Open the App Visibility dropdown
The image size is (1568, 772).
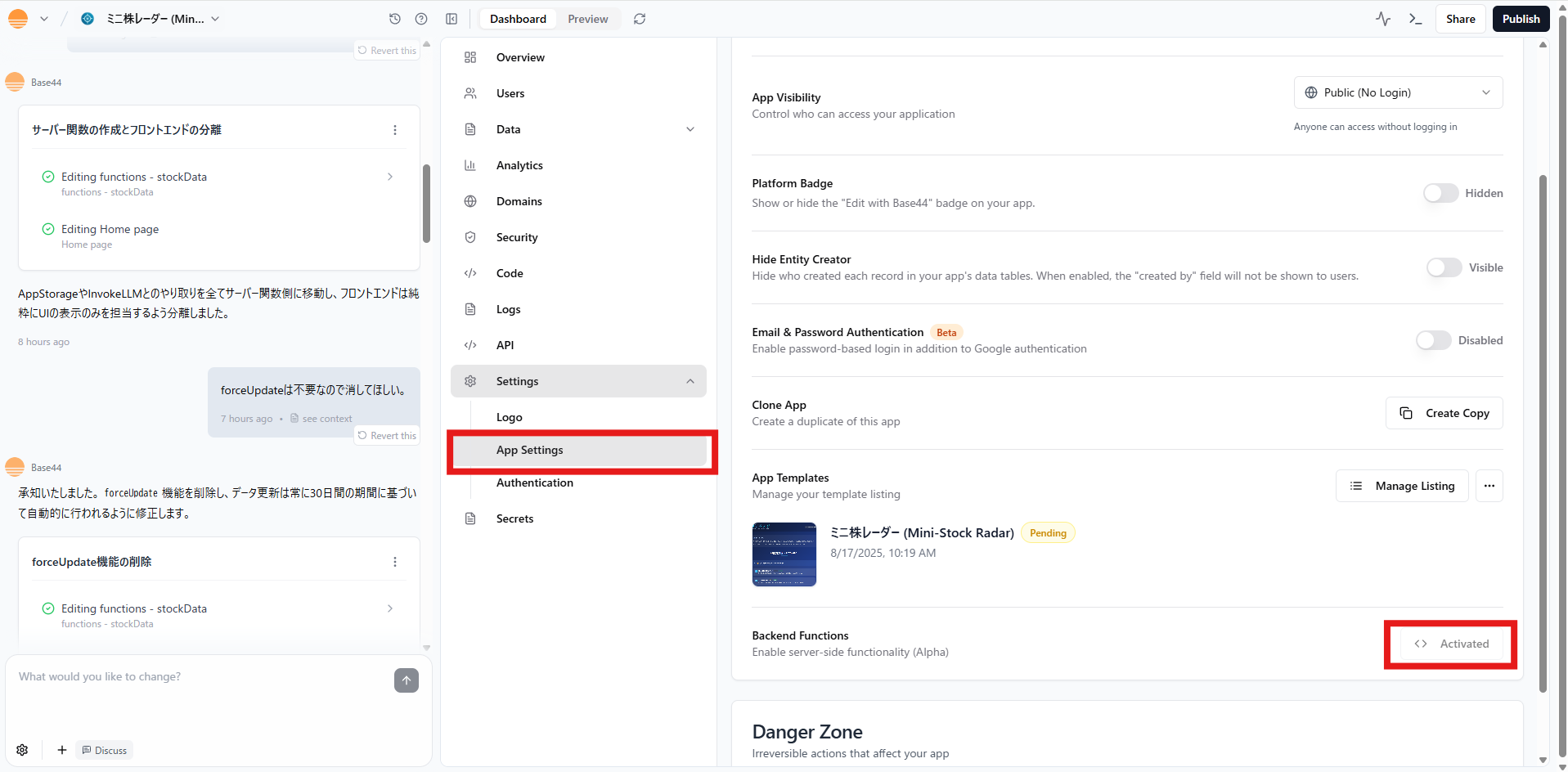click(x=1398, y=92)
